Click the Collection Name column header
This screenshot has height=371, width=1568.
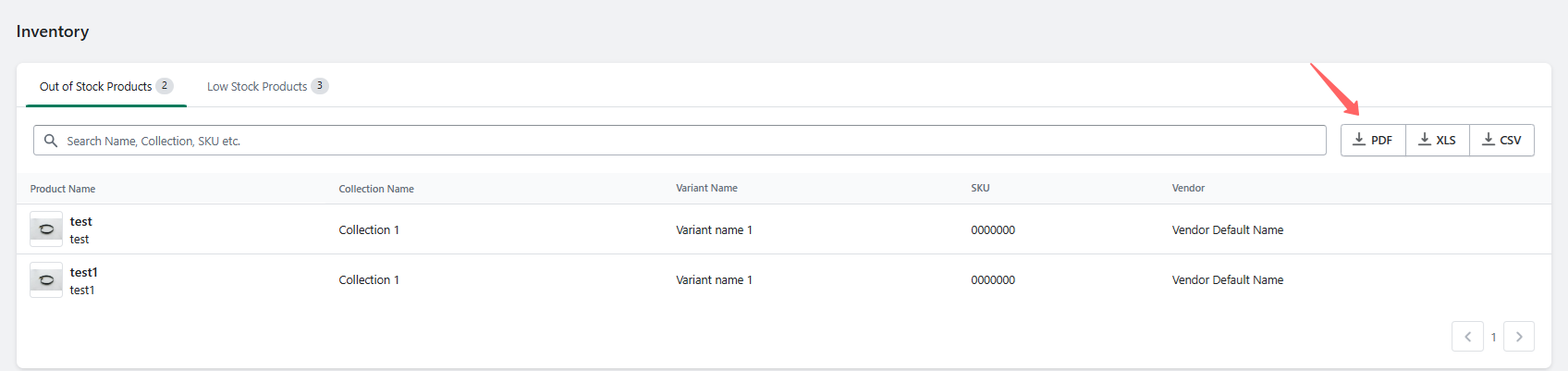click(376, 189)
